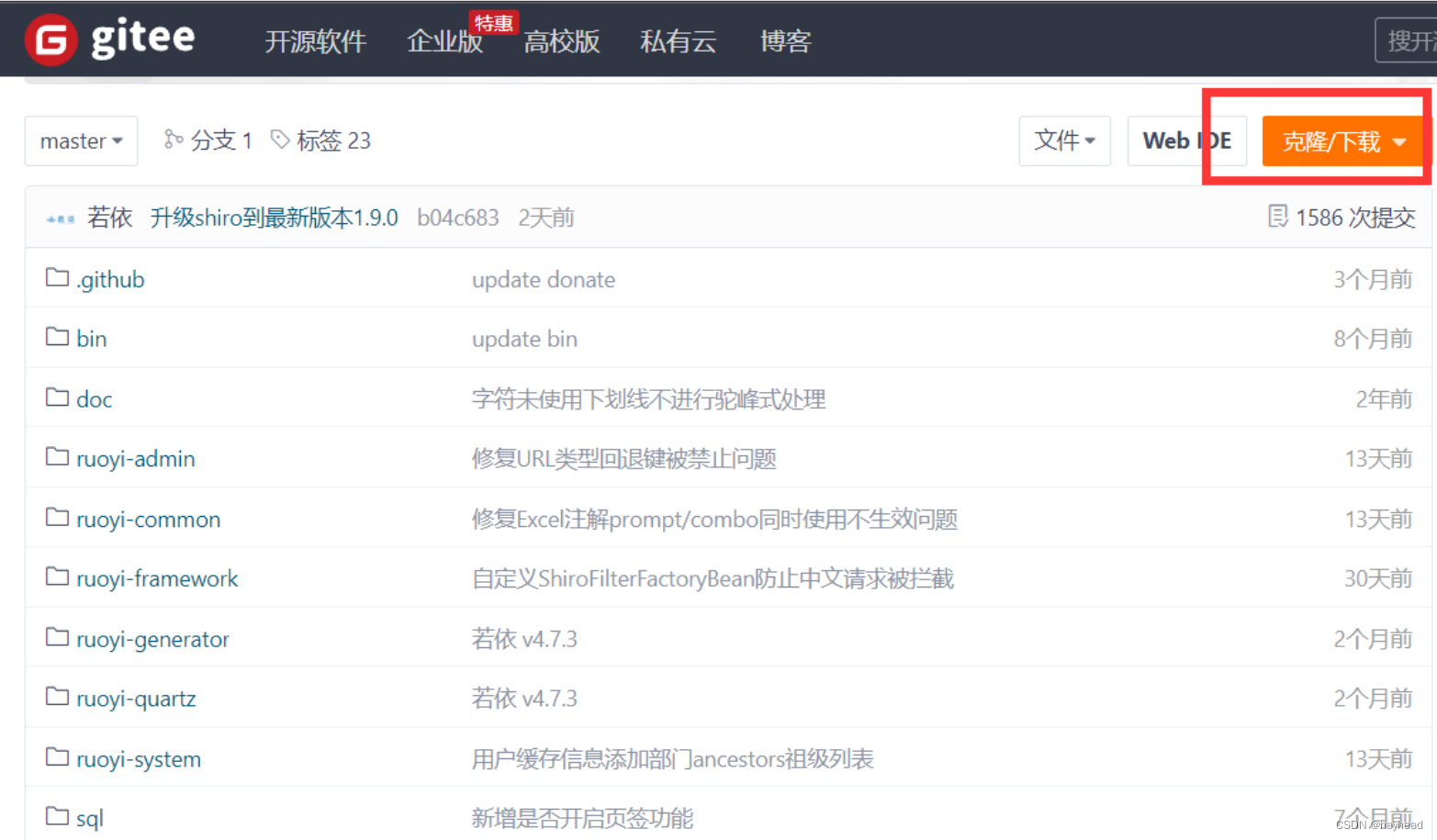Screen dimensions: 1437x840
Task: Click the folder icon for sql
Action: [57, 817]
